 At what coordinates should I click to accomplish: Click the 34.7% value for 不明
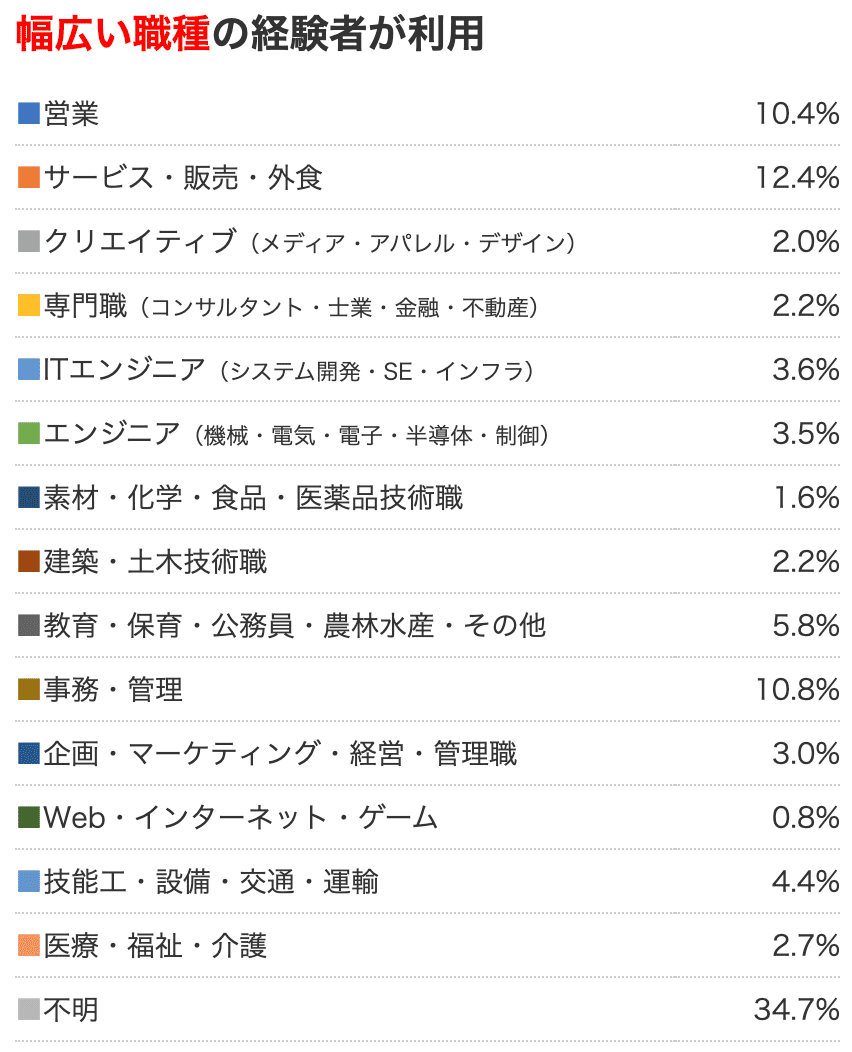pyautogui.click(x=796, y=1010)
